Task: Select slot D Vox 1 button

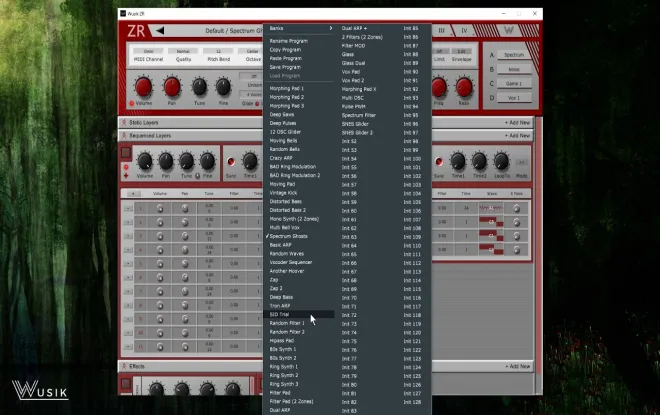Action: (514, 98)
